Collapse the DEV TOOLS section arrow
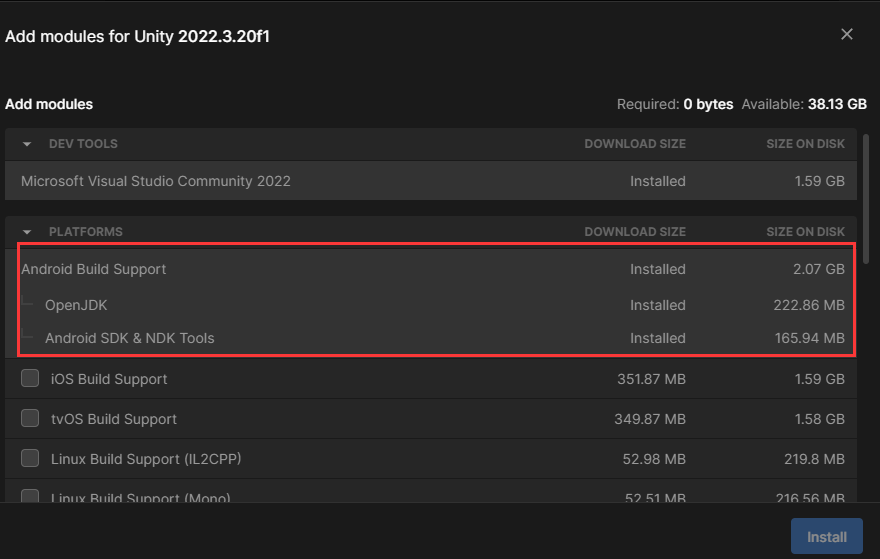 coord(27,144)
